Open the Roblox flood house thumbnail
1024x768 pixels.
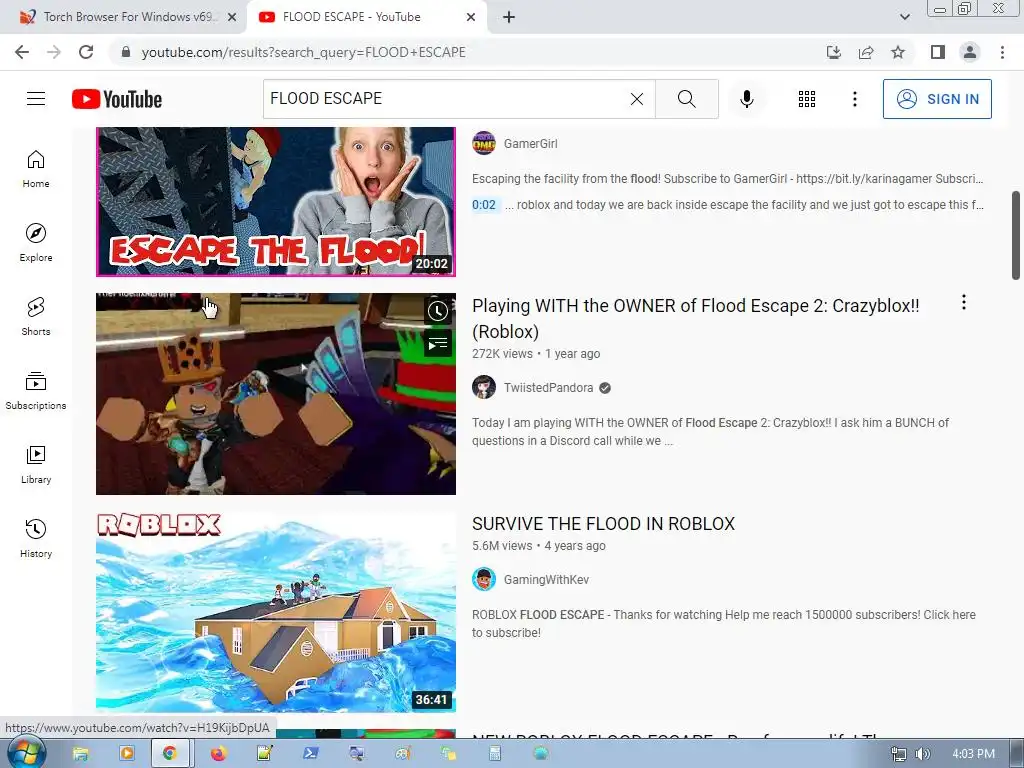coord(276,612)
